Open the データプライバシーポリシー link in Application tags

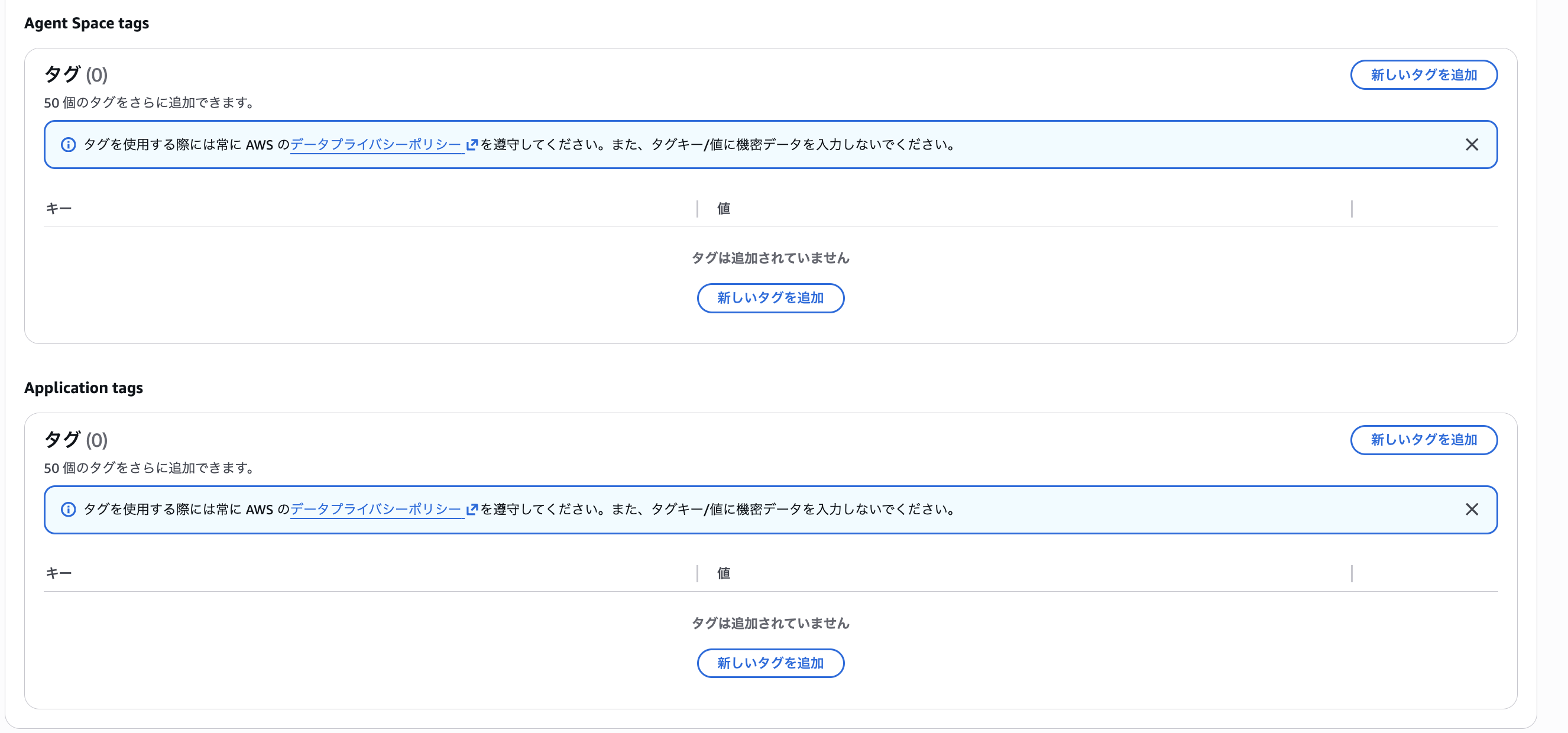[375, 510]
